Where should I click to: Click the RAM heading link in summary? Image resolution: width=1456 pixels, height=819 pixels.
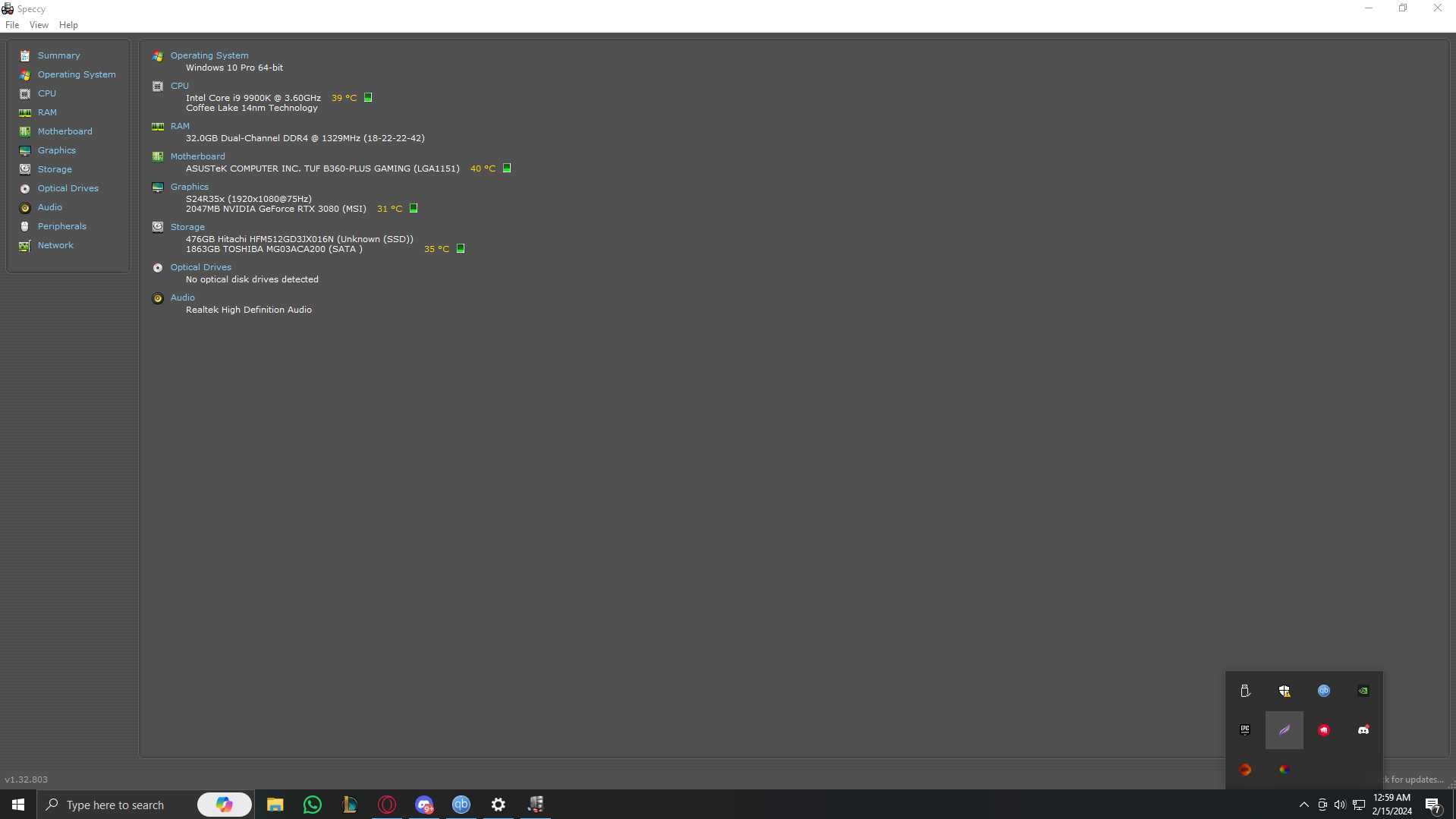[x=180, y=126]
